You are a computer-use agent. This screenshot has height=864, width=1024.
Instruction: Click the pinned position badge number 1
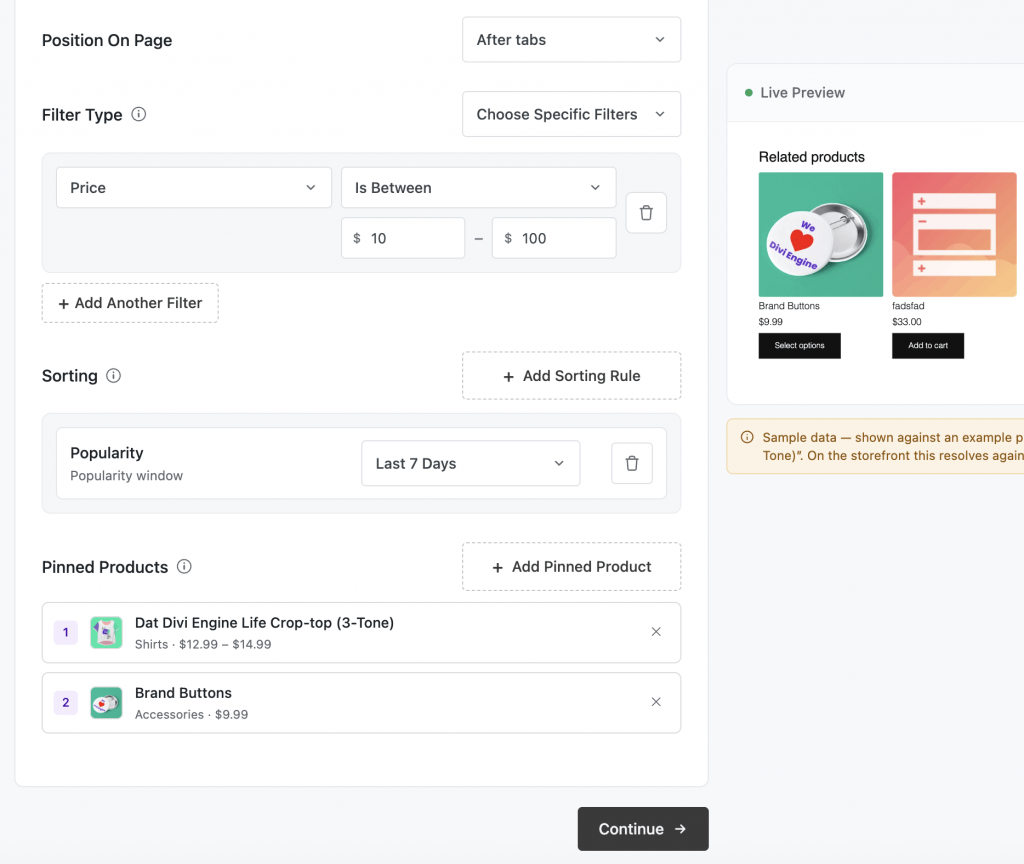65,632
